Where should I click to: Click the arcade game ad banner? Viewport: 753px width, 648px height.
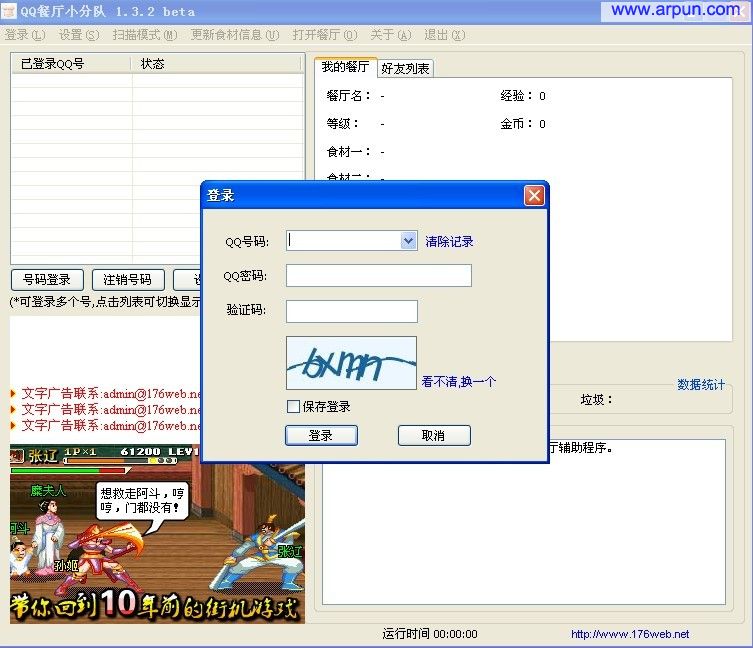tap(157, 534)
